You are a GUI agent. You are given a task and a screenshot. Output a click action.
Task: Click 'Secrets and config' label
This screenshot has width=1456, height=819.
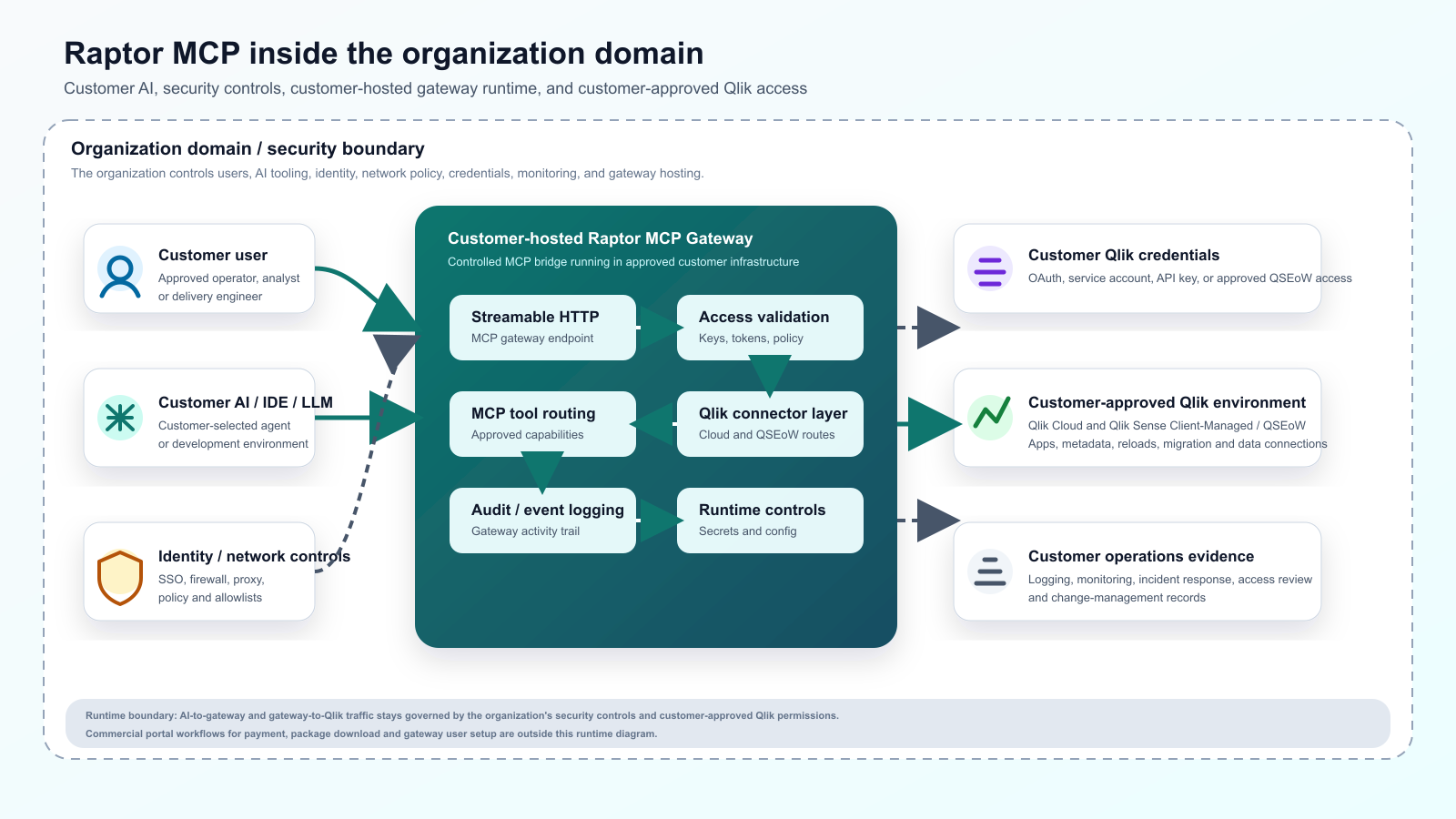748,531
